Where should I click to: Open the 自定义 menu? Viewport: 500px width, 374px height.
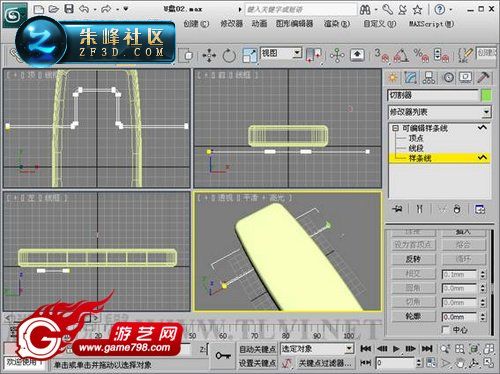(x=380, y=24)
